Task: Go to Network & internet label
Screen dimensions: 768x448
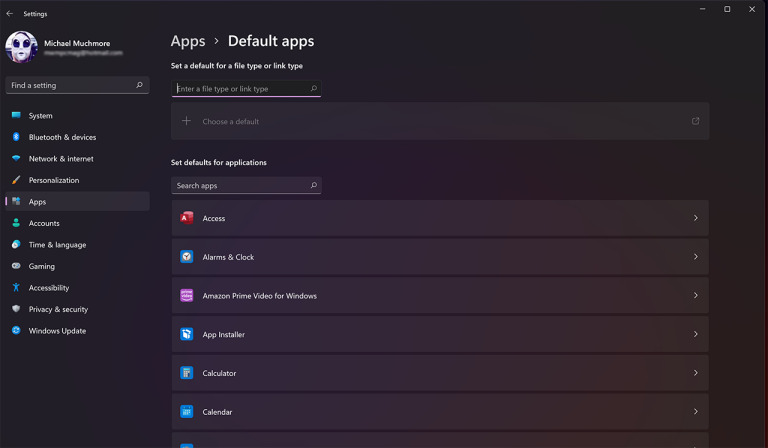Action: [61, 159]
